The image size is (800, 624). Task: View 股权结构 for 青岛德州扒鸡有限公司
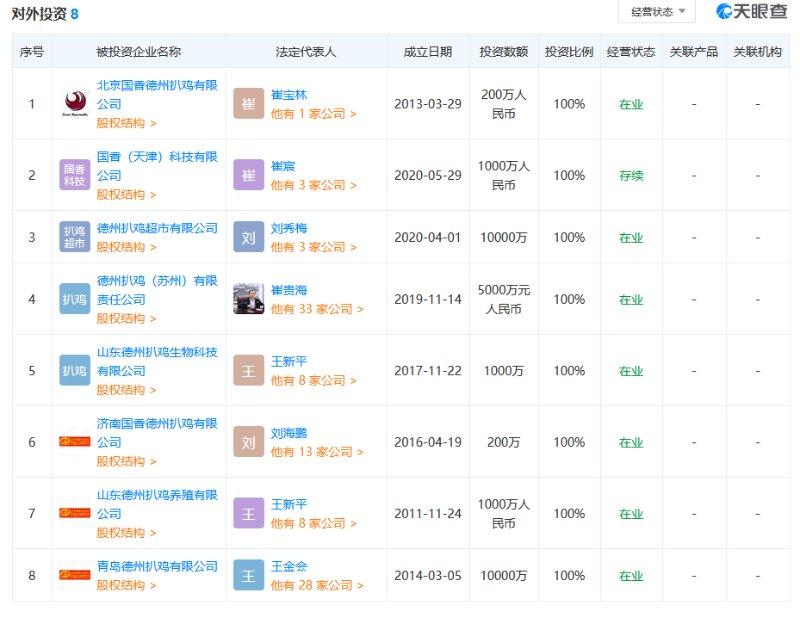[127, 585]
